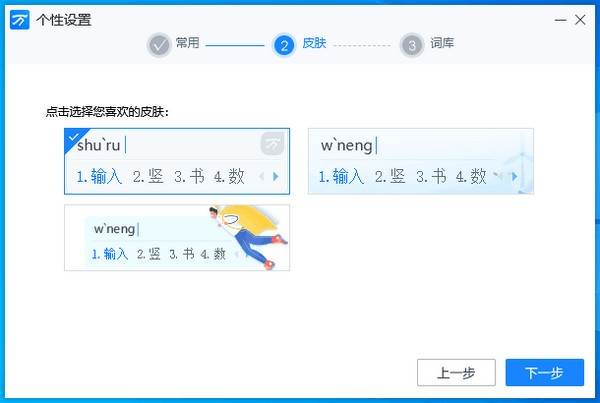Proceed with the 下一步 button
600x403 pixels.
545,372
